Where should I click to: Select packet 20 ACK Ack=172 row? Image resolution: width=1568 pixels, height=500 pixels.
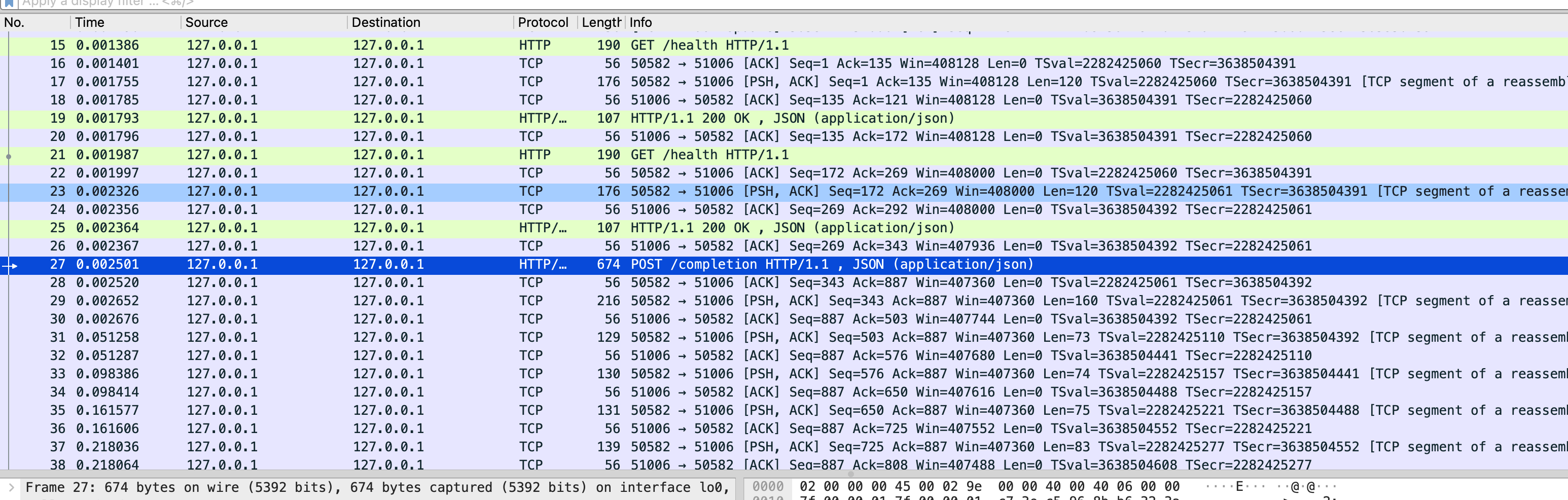click(x=784, y=137)
